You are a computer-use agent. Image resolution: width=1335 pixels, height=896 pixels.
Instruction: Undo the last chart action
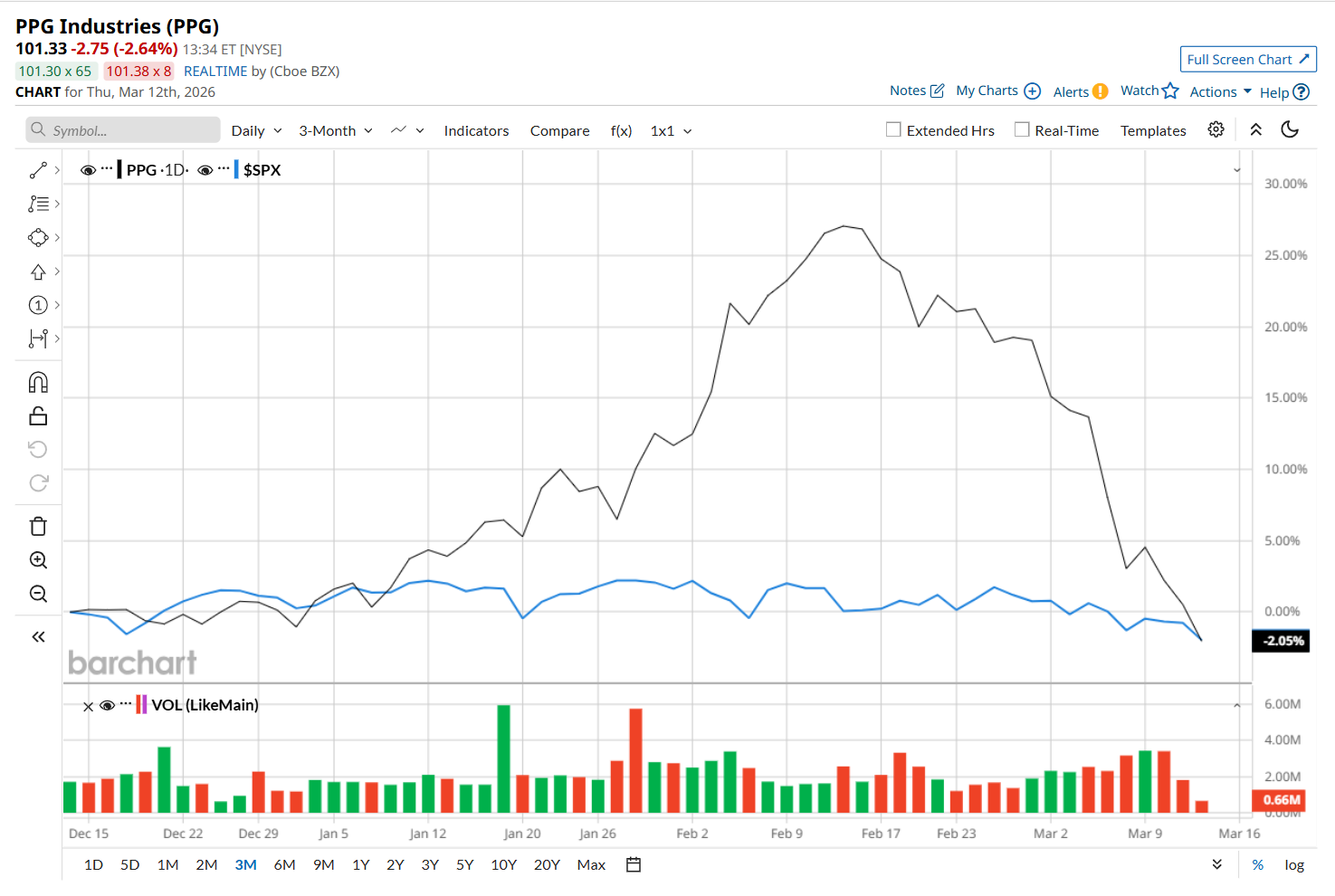pyautogui.click(x=38, y=449)
